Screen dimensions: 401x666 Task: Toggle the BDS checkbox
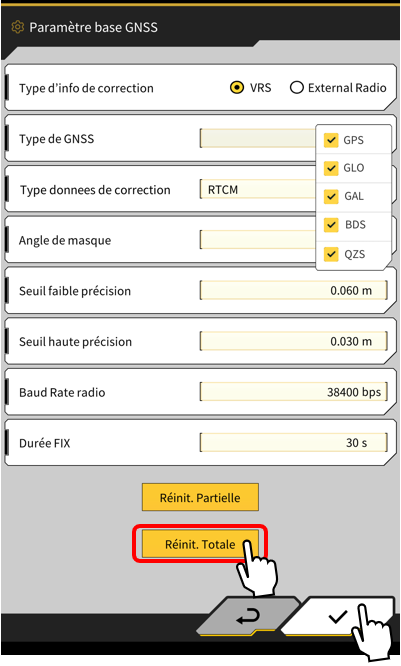click(x=331, y=225)
